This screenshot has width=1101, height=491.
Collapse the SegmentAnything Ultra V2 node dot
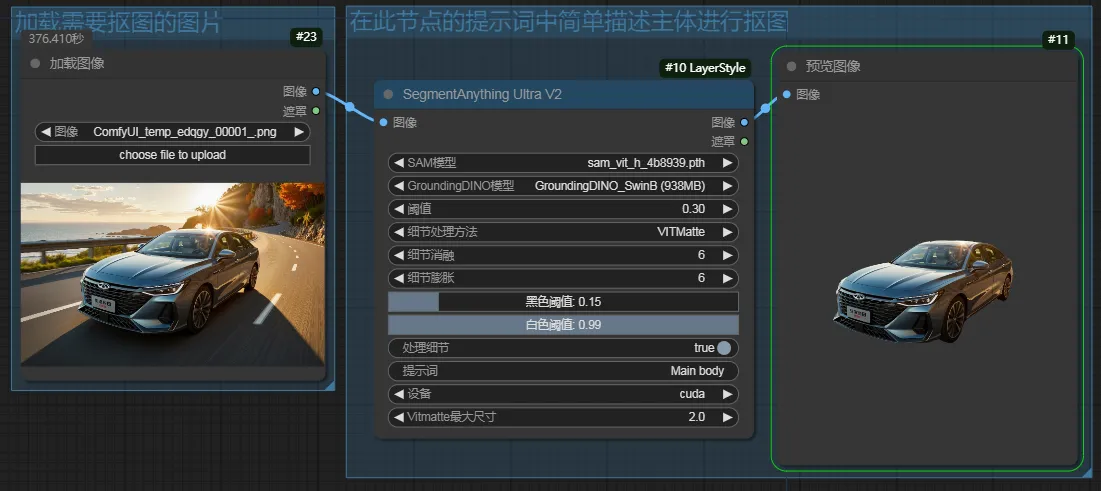[x=388, y=95]
